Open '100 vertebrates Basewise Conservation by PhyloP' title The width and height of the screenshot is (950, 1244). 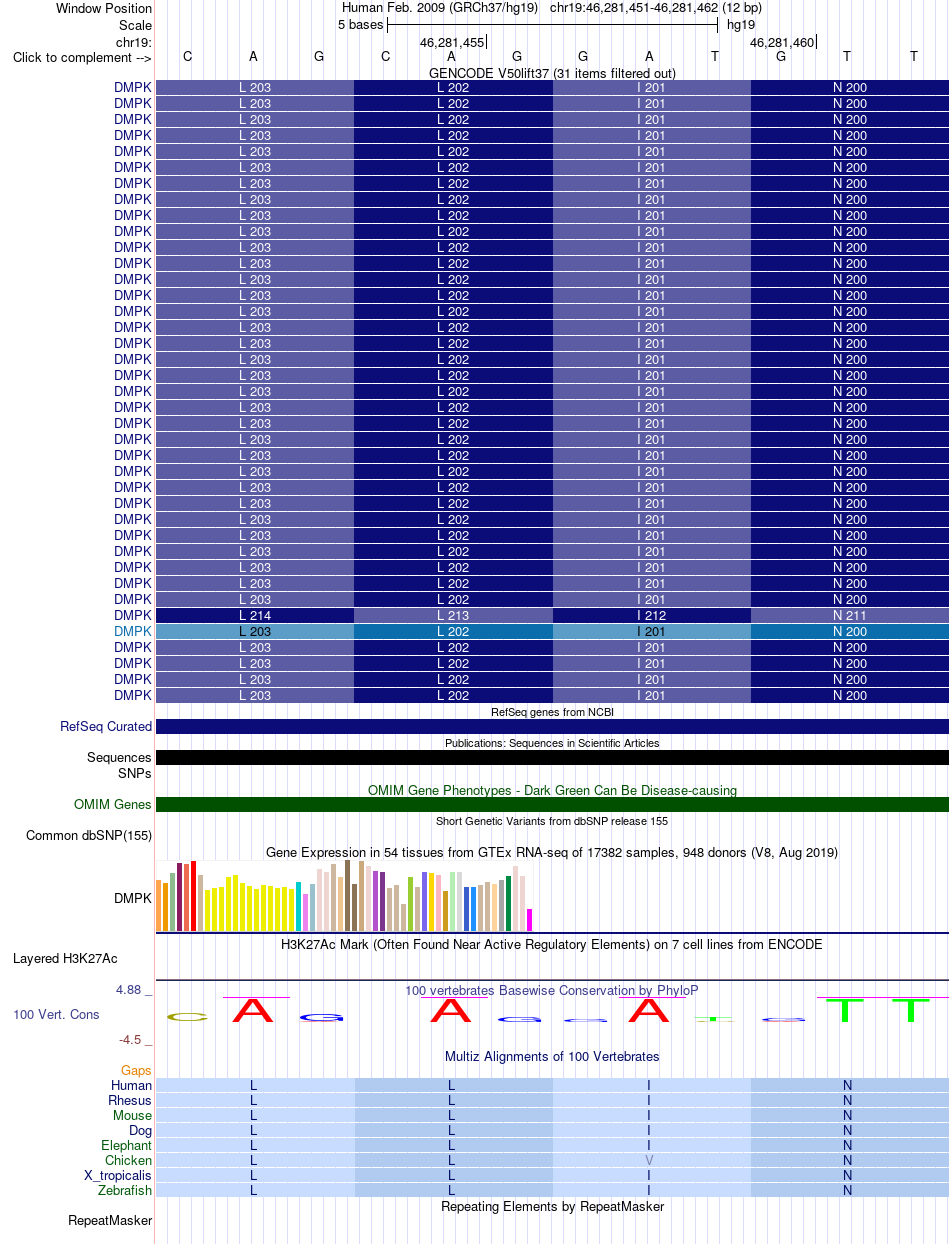coord(552,990)
